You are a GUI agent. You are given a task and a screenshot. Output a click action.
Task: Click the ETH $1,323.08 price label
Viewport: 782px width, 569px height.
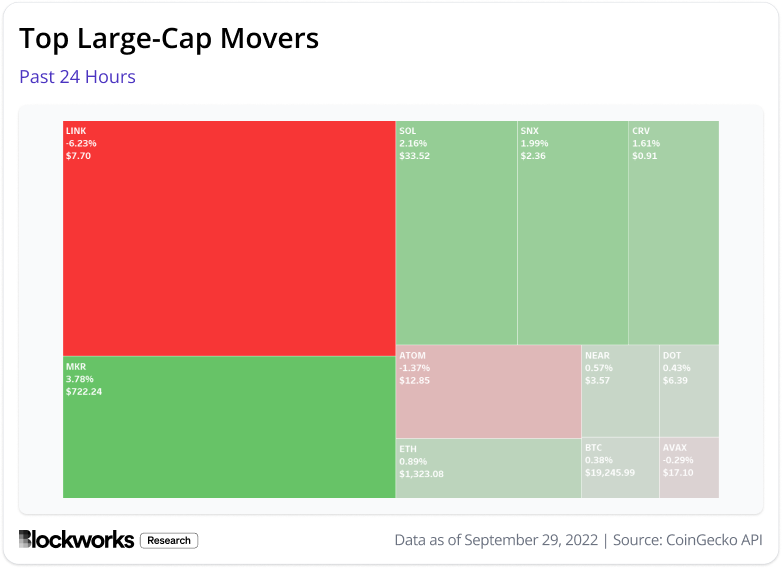pos(421,473)
